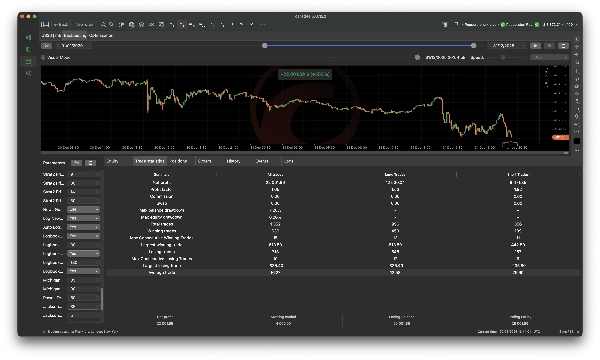This screenshot has width=600, height=360.
Task: Click the Speed slider handle
Action: (x=503, y=57)
